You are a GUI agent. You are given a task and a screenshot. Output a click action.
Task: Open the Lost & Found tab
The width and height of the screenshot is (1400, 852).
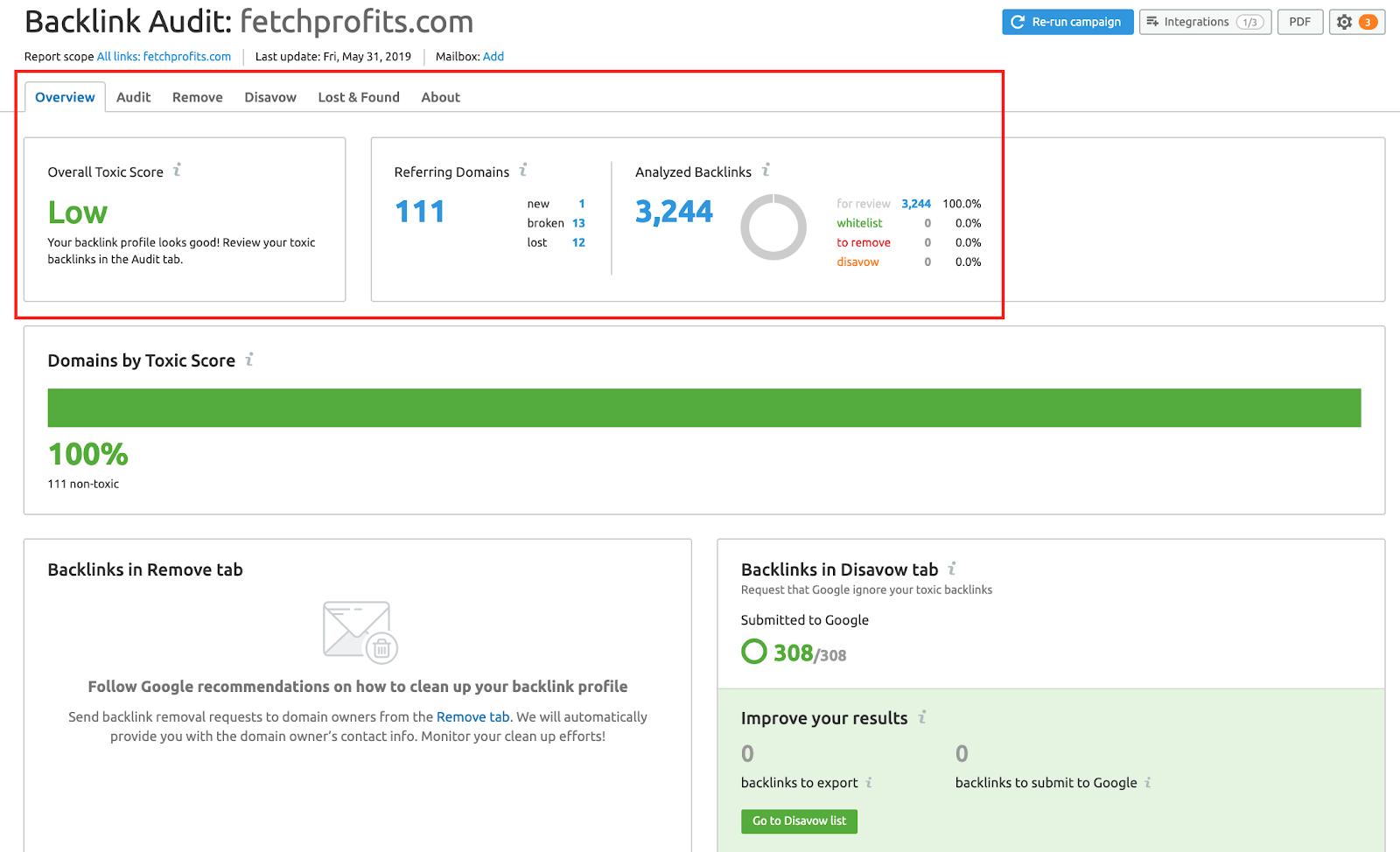359,97
